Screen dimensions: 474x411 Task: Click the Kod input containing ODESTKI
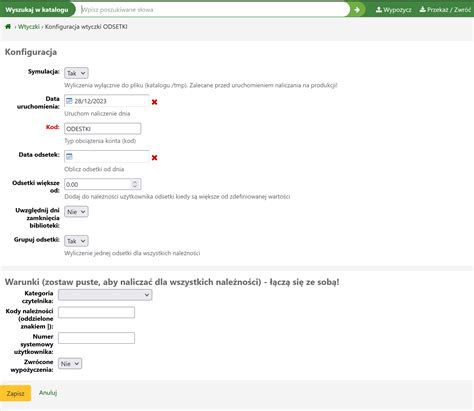103,129
